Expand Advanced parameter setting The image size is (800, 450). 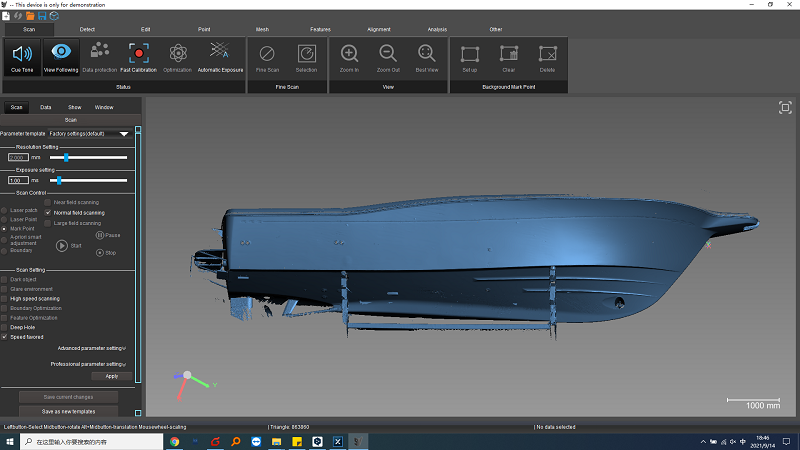(x=91, y=348)
